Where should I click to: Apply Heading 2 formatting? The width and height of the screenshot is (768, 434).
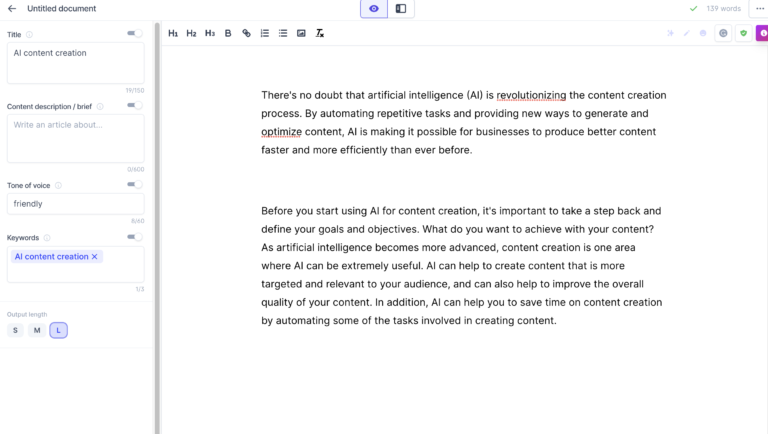click(x=191, y=33)
